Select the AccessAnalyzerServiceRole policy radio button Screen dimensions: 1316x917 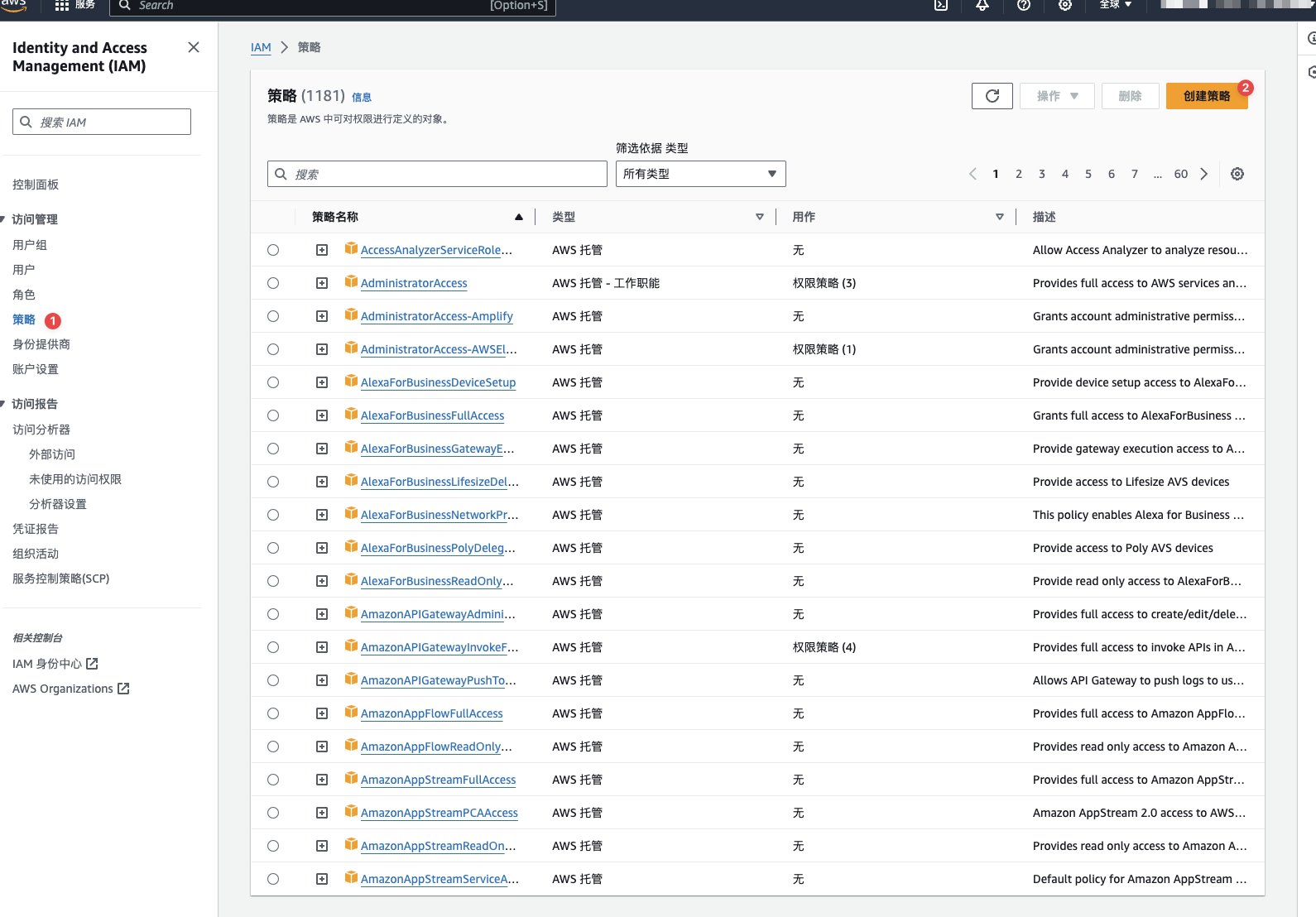pyautogui.click(x=273, y=250)
